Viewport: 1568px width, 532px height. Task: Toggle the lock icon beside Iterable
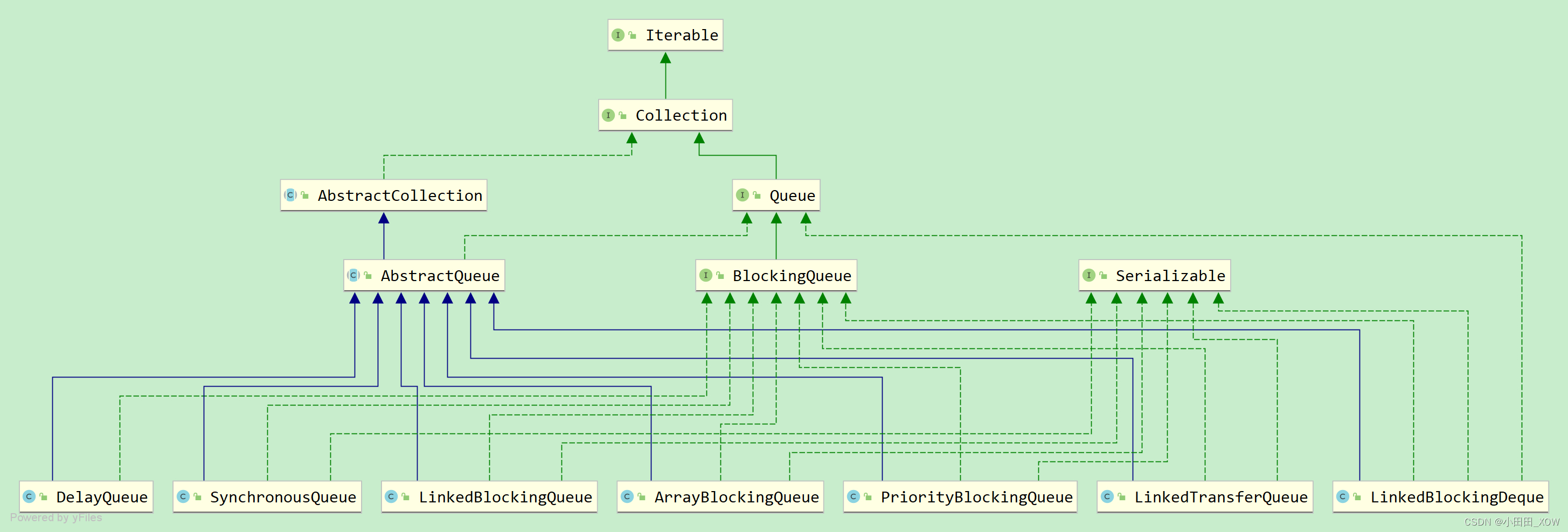coord(633,34)
